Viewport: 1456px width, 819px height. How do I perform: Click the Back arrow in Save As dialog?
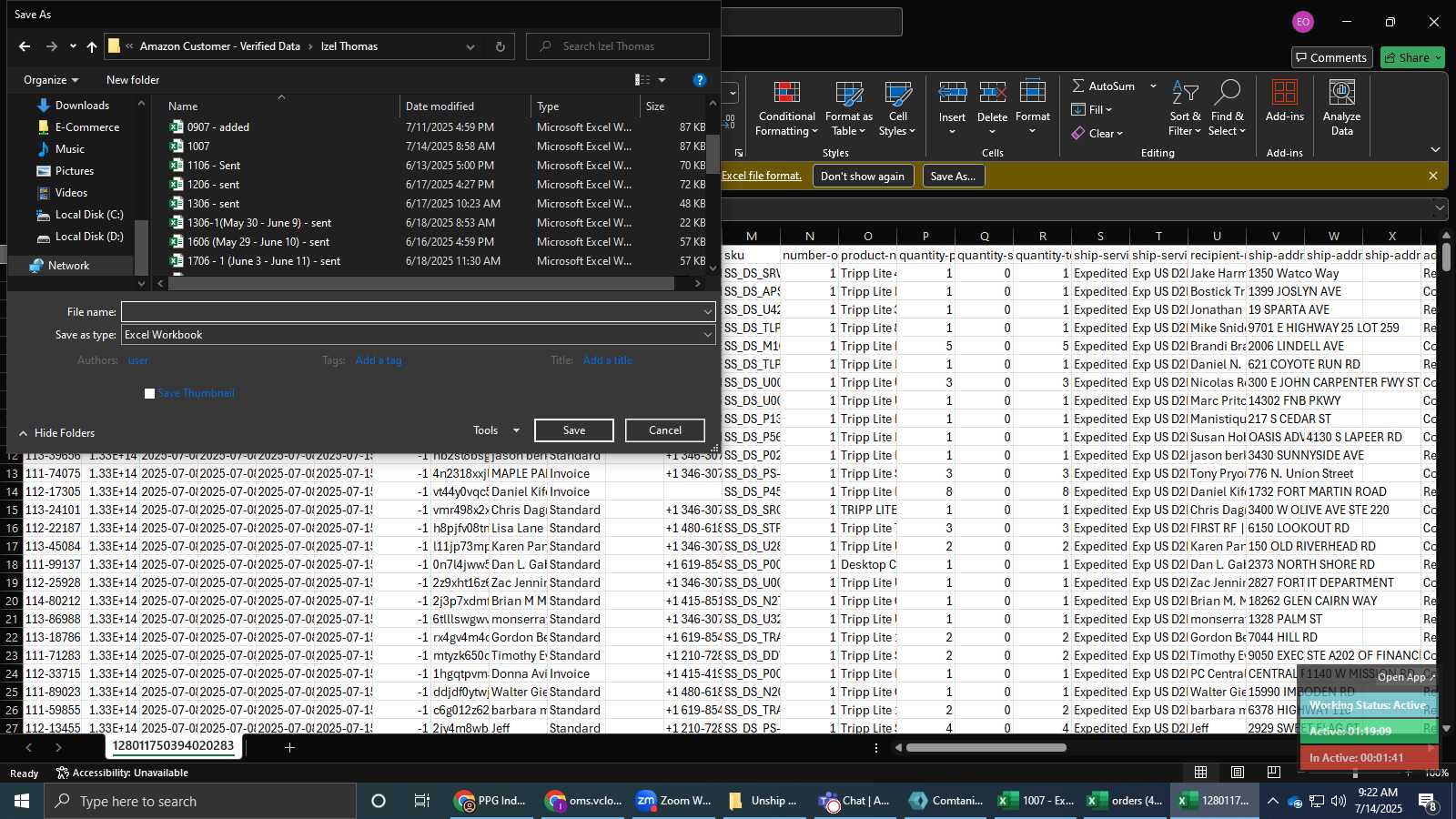(25, 46)
